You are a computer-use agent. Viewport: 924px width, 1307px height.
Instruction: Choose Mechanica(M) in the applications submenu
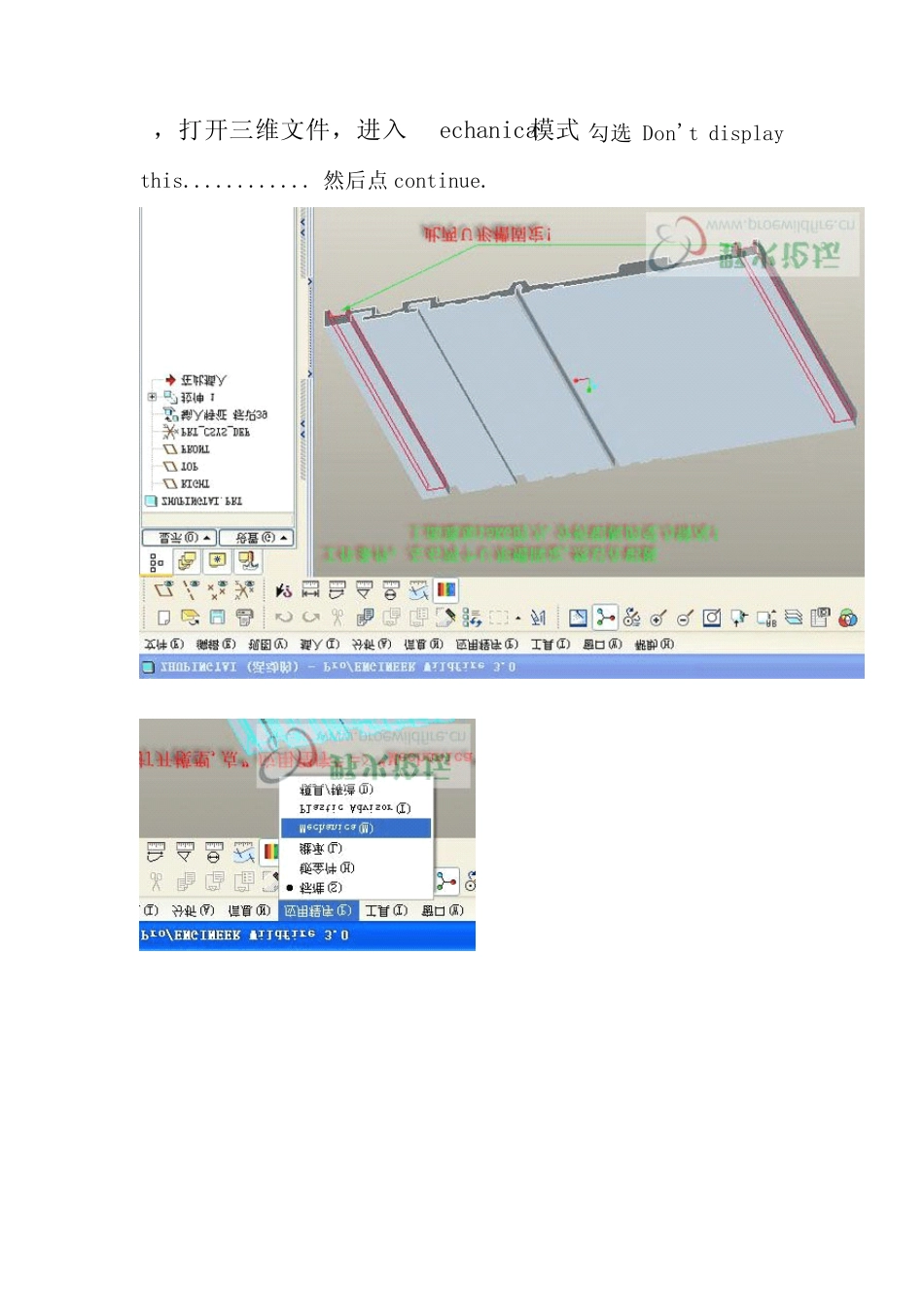pos(356,828)
